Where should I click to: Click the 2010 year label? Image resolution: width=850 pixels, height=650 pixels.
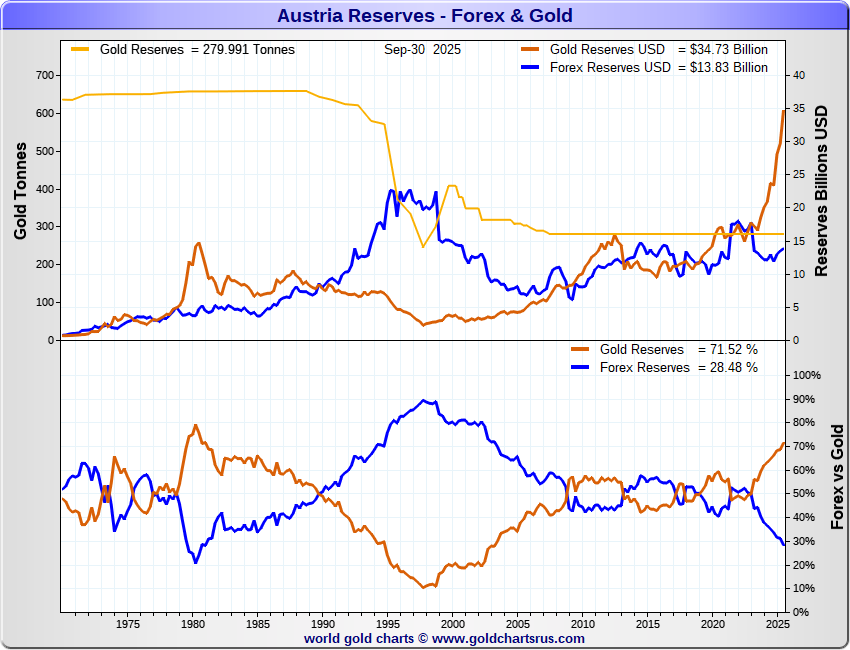coord(583,624)
